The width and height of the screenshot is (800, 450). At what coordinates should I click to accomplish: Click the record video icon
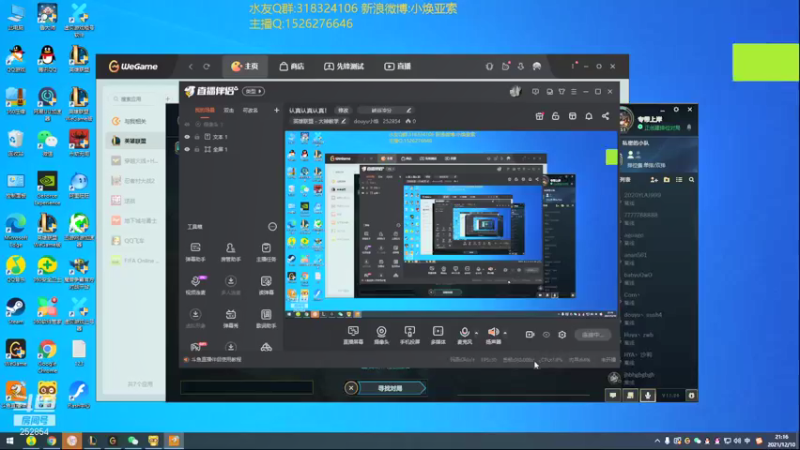pos(530,335)
